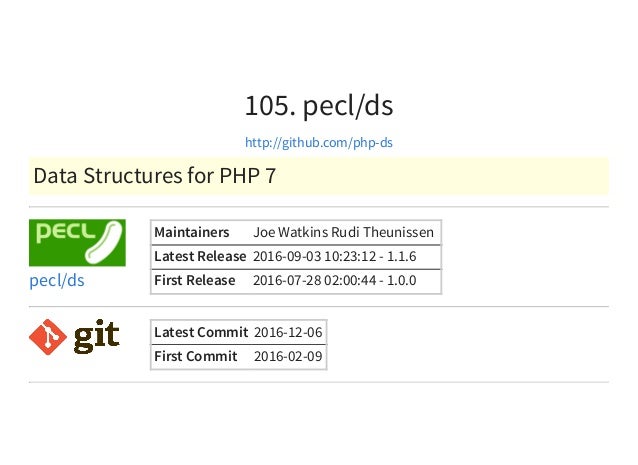Click the Latest Commit label
This screenshot has width=638, height=465.
[201, 332]
